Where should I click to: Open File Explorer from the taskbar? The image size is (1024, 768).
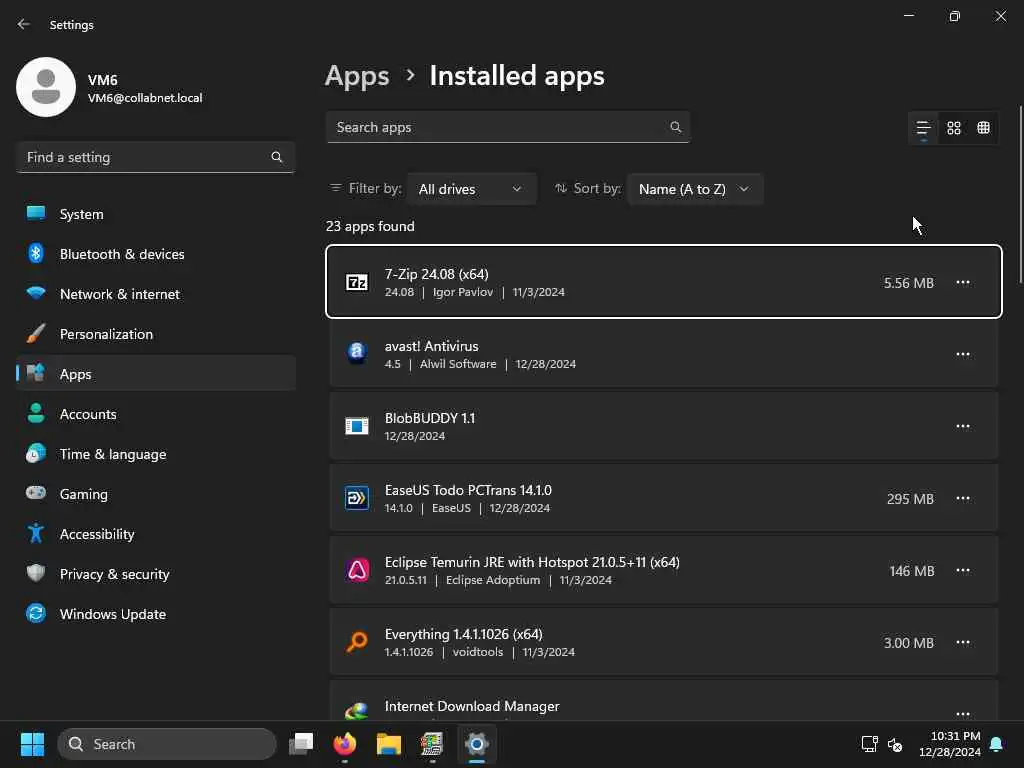(x=388, y=744)
